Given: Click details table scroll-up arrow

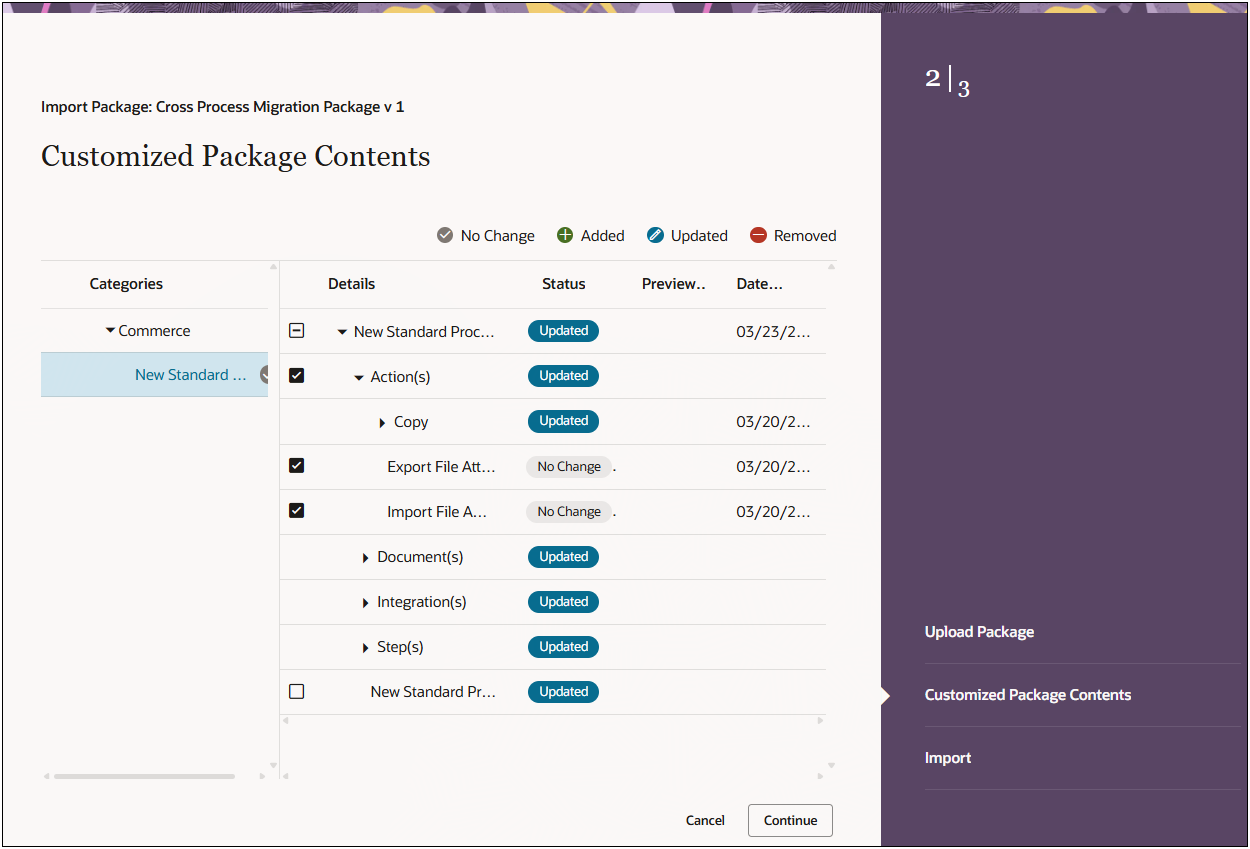Looking at the screenshot, I should click(831, 267).
